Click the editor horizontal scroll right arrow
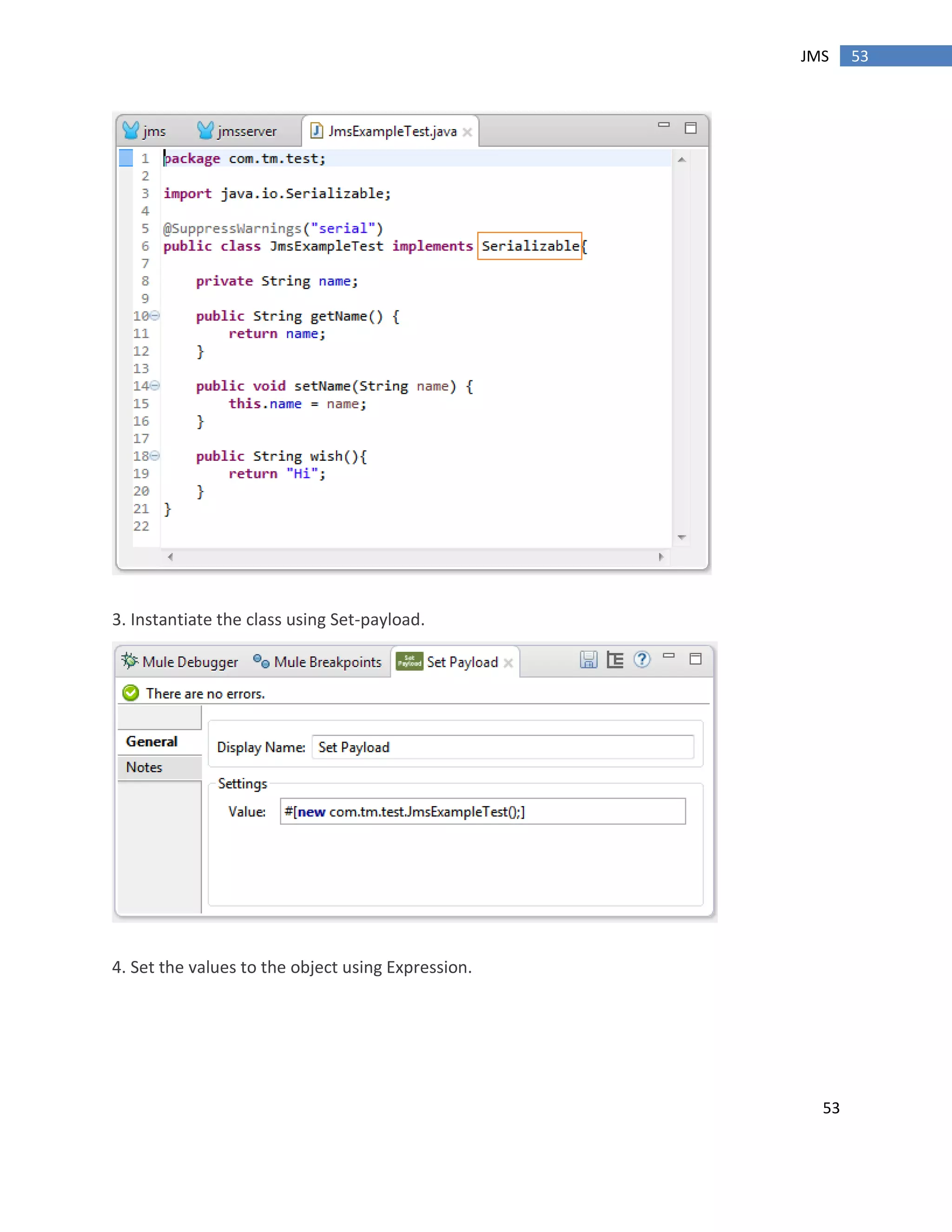952x1232 pixels. coord(661,557)
